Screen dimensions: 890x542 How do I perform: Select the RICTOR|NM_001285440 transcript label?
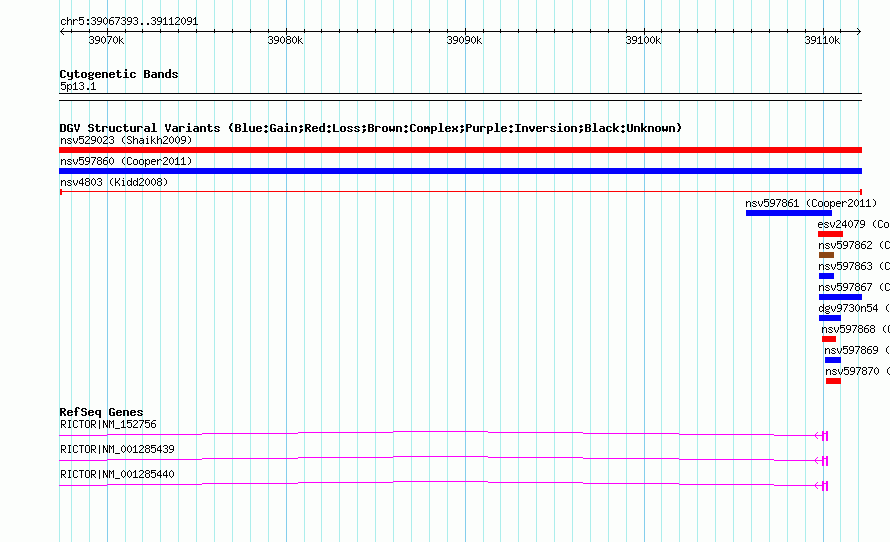point(117,474)
